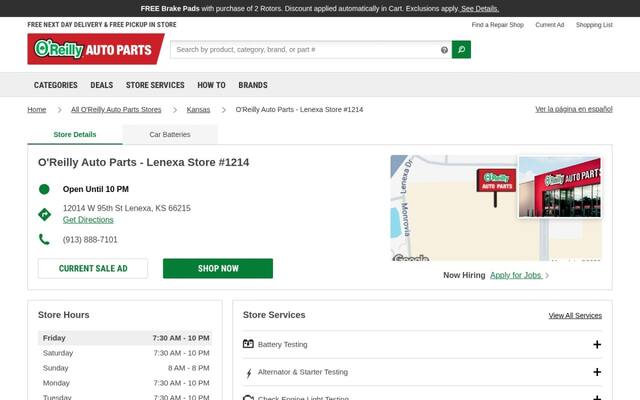The width and height of the screenshot is (640, 400).
Task: Click the Open Until 10 PM text
Action: (96, 189)
